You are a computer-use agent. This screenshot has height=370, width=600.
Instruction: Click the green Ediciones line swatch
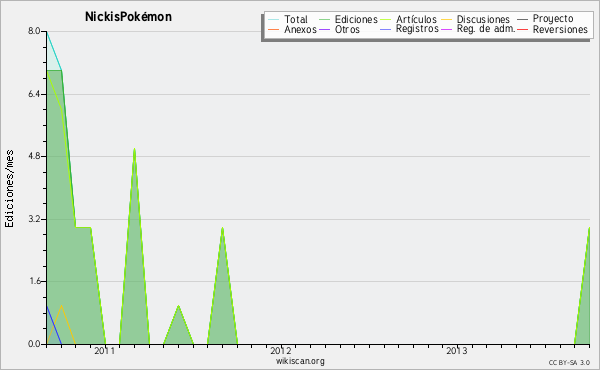tap(324, 20)
